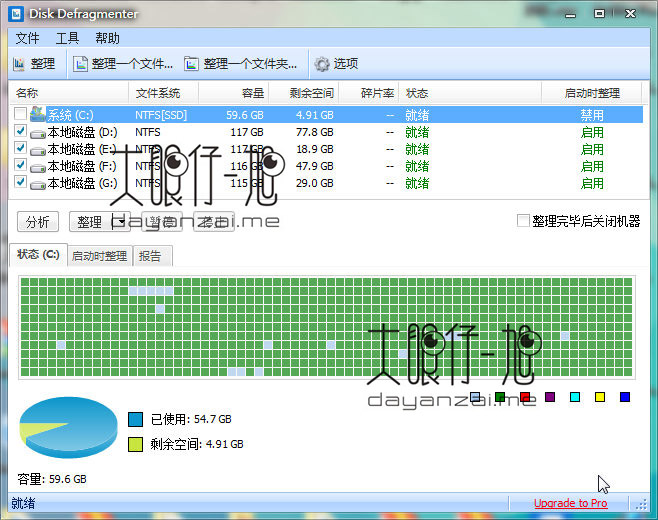
Task: Click 禁用 in the C: drive row
Action: (592, 115)
